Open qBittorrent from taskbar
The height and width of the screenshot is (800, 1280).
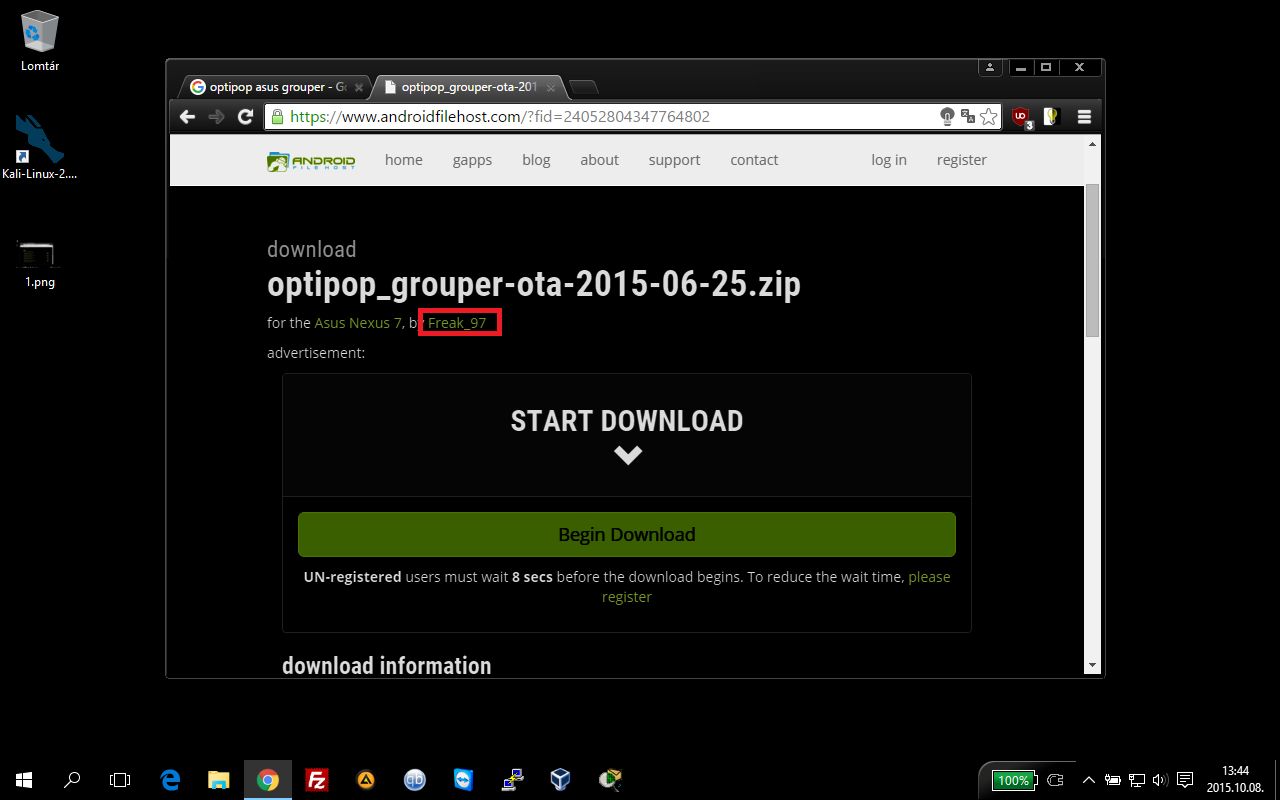tap(414, 780)
